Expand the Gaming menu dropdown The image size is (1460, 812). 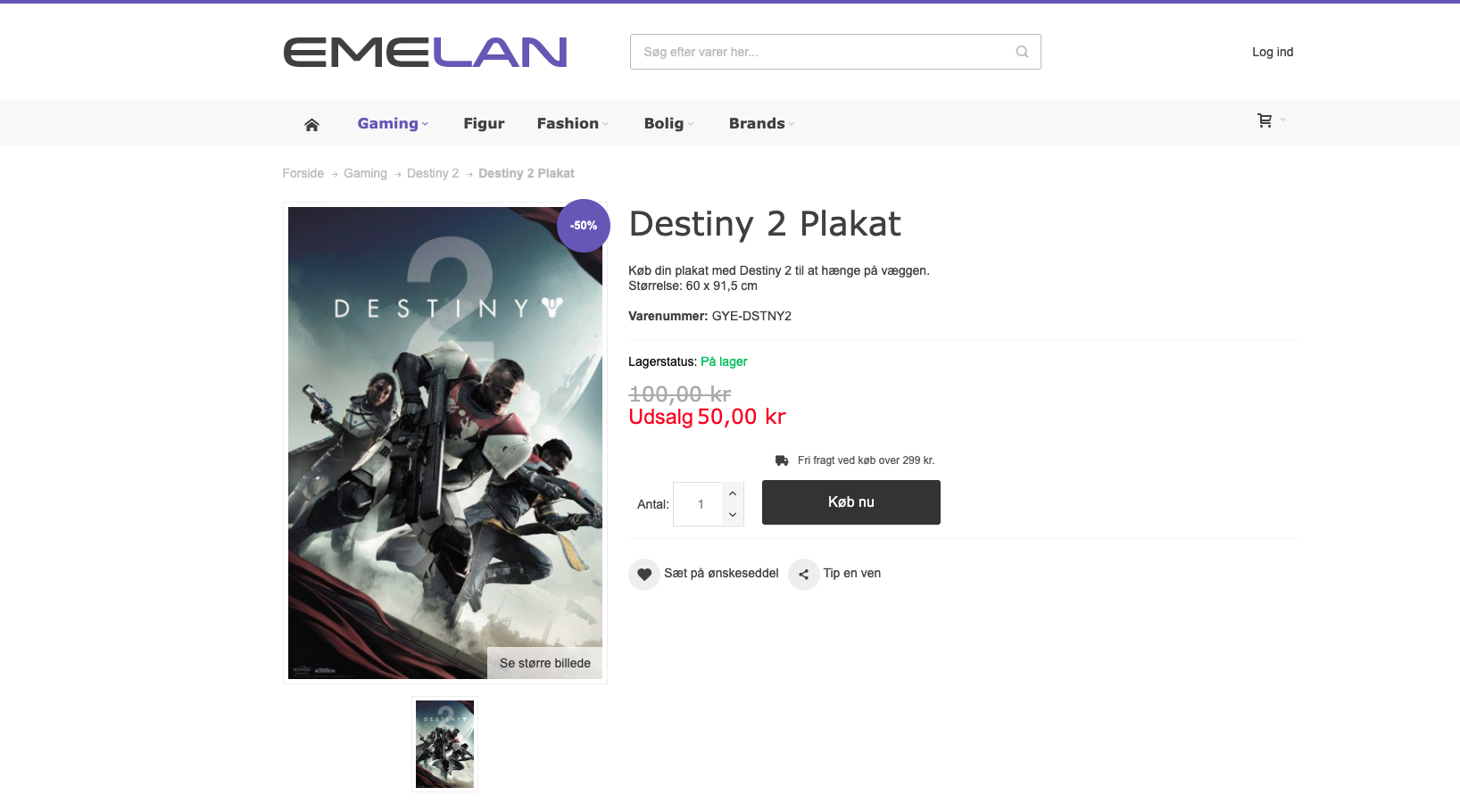[393, 123]
